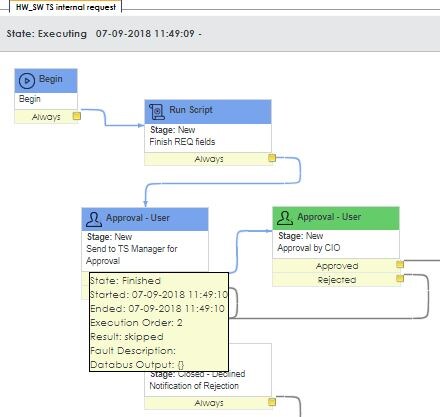Image resolution: width=440 pixels, height=417 pixels.
Task: Select the green Approval - User header
Action: [x=336, y=218]
